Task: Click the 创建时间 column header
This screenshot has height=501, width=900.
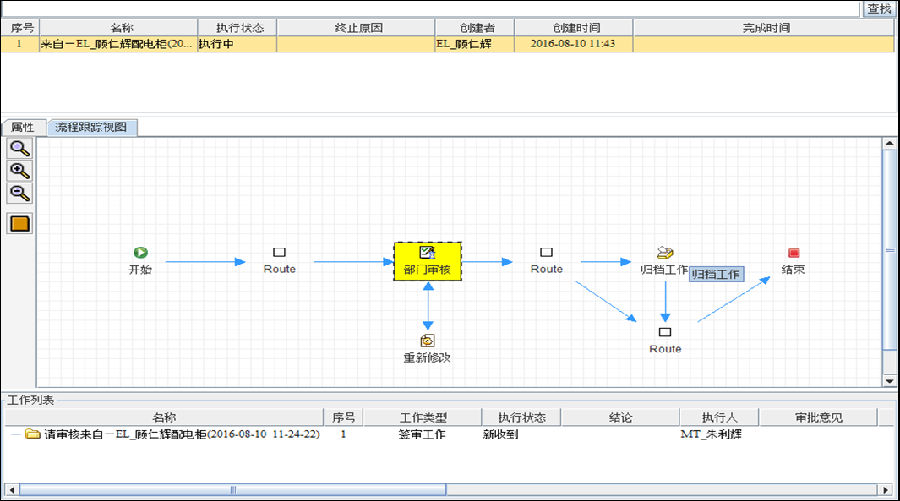Action: 574,28
